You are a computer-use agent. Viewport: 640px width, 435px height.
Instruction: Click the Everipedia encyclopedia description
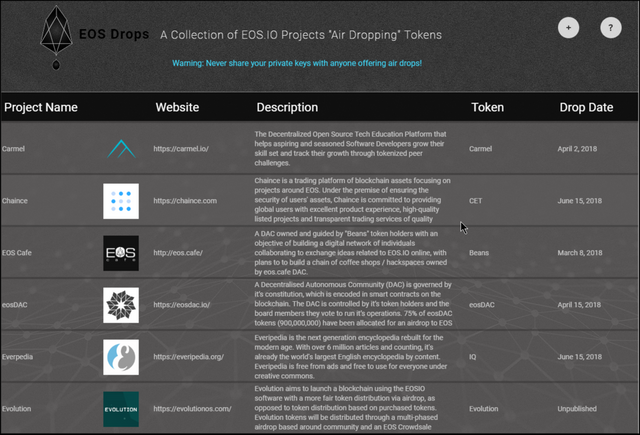point(351,357)
